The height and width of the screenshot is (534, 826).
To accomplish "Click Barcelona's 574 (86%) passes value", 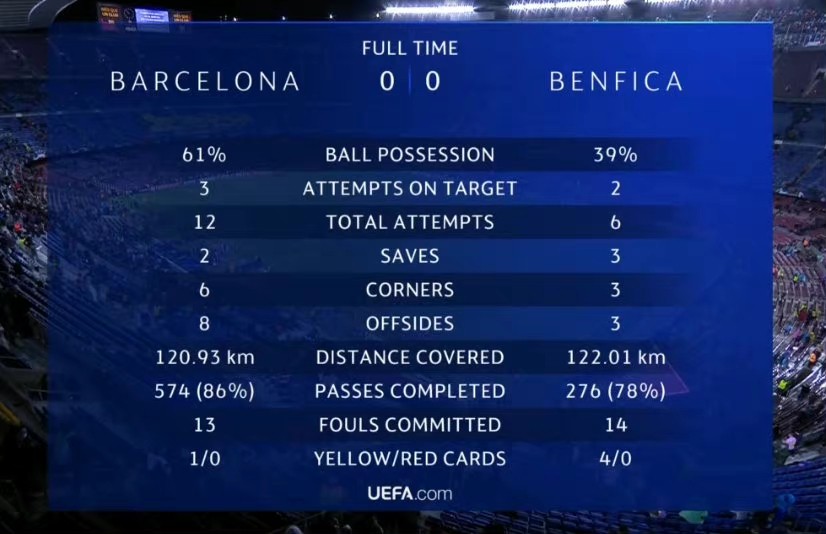I will click(x=204, y=391).
